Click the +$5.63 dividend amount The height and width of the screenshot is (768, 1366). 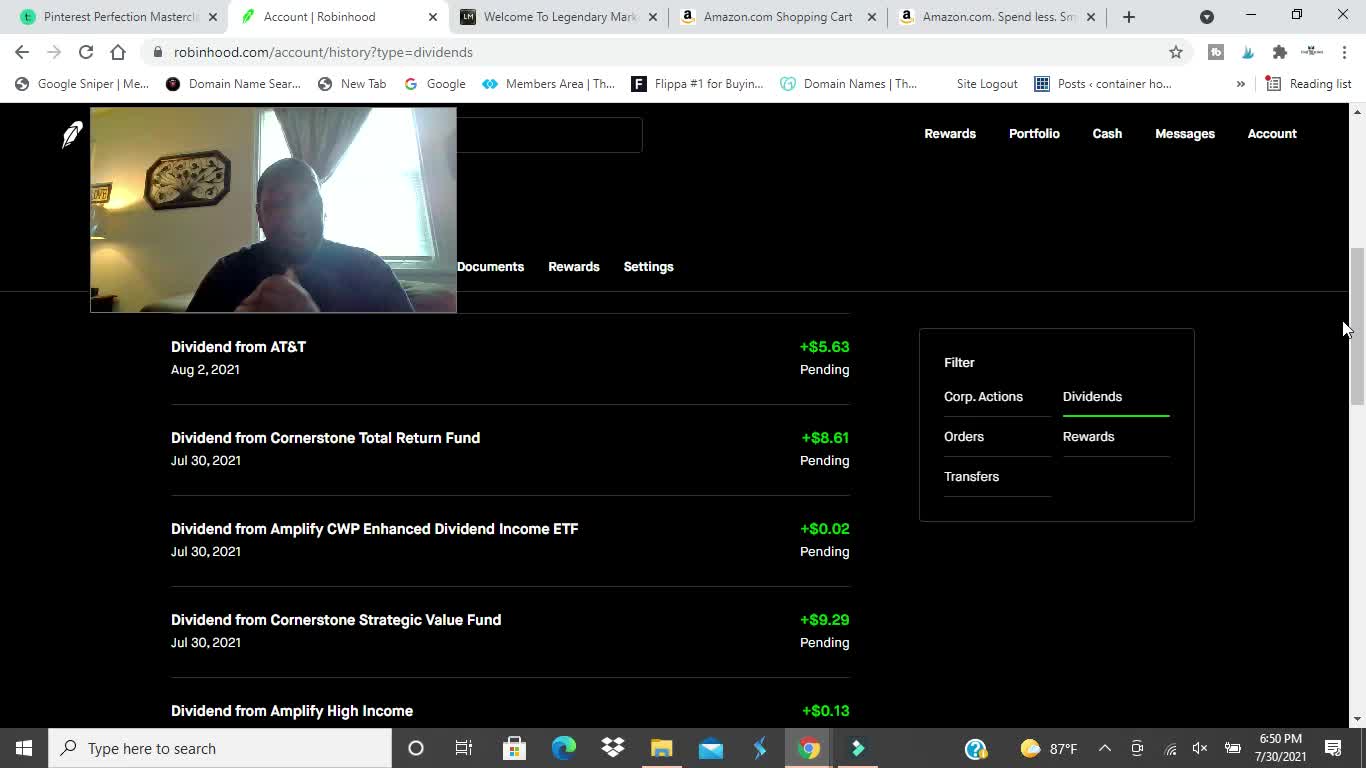click(x=824, y=347)
